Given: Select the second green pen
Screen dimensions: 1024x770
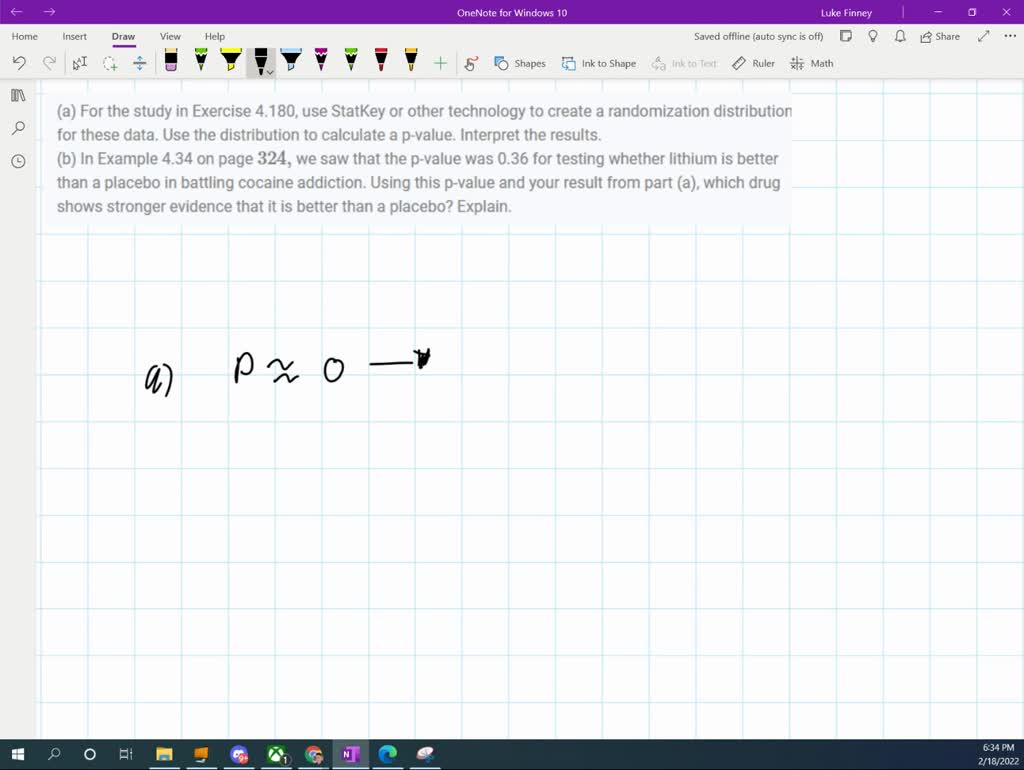Looking at the screenshot, I should [x=351, y=60].
